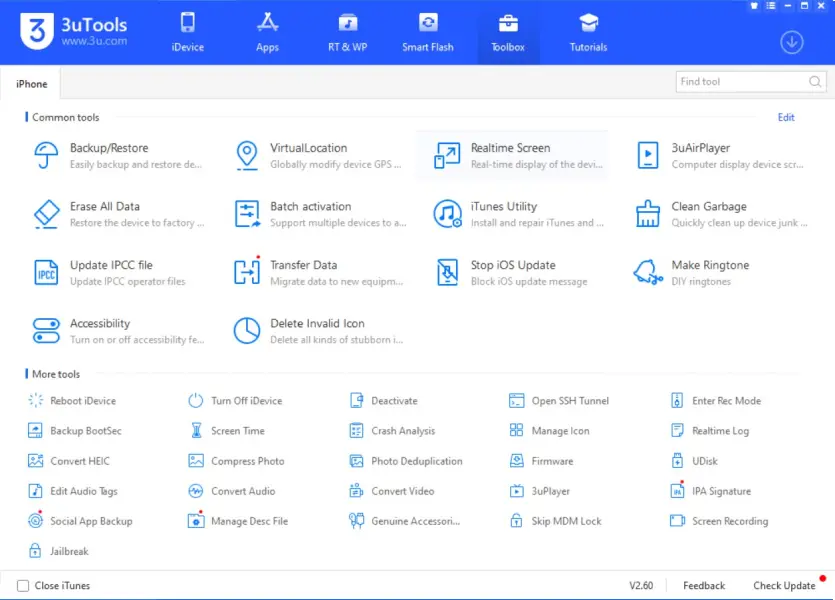Open the IPA Signature icon

click(677, 490)
